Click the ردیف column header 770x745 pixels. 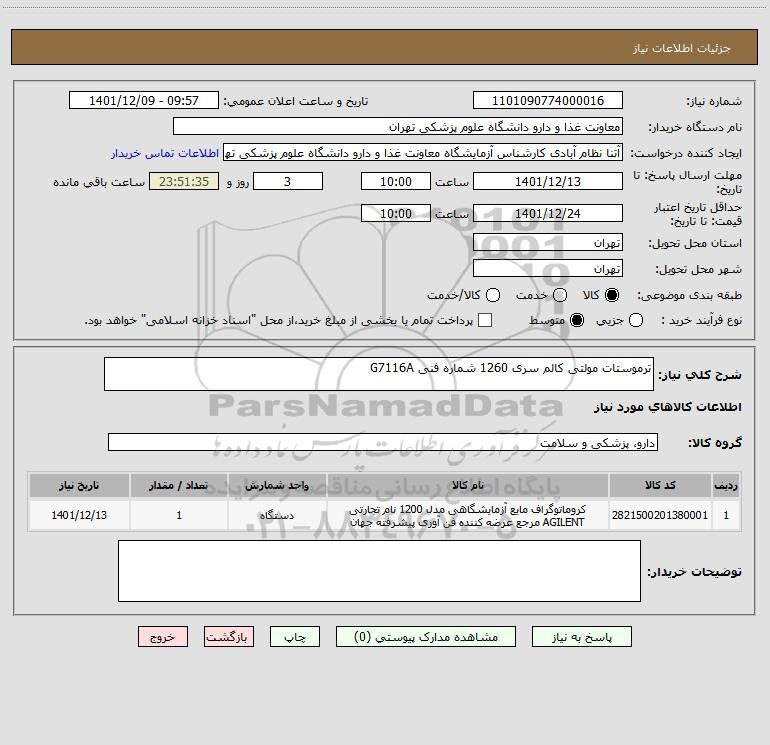click(x=726, y=485)
